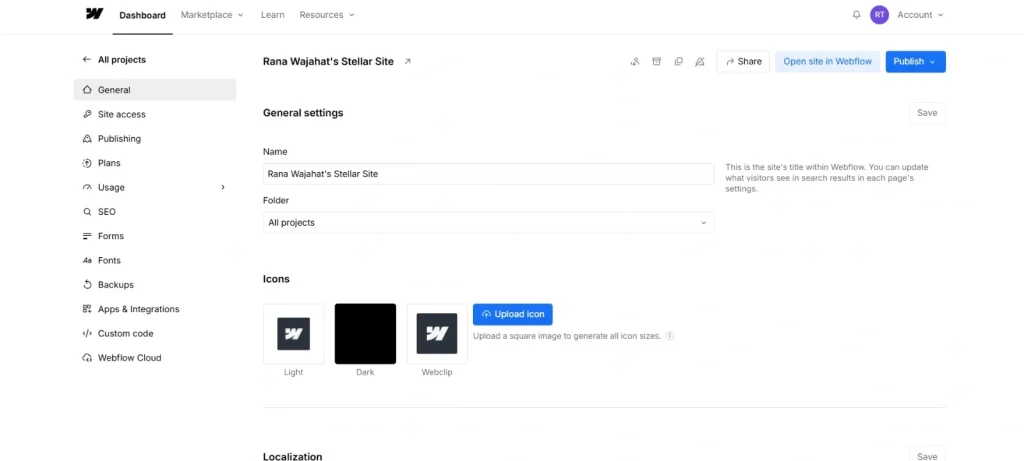Screen dimensions: 1024x461
Task: Click the archive site icon
Action: coord(656,61)
